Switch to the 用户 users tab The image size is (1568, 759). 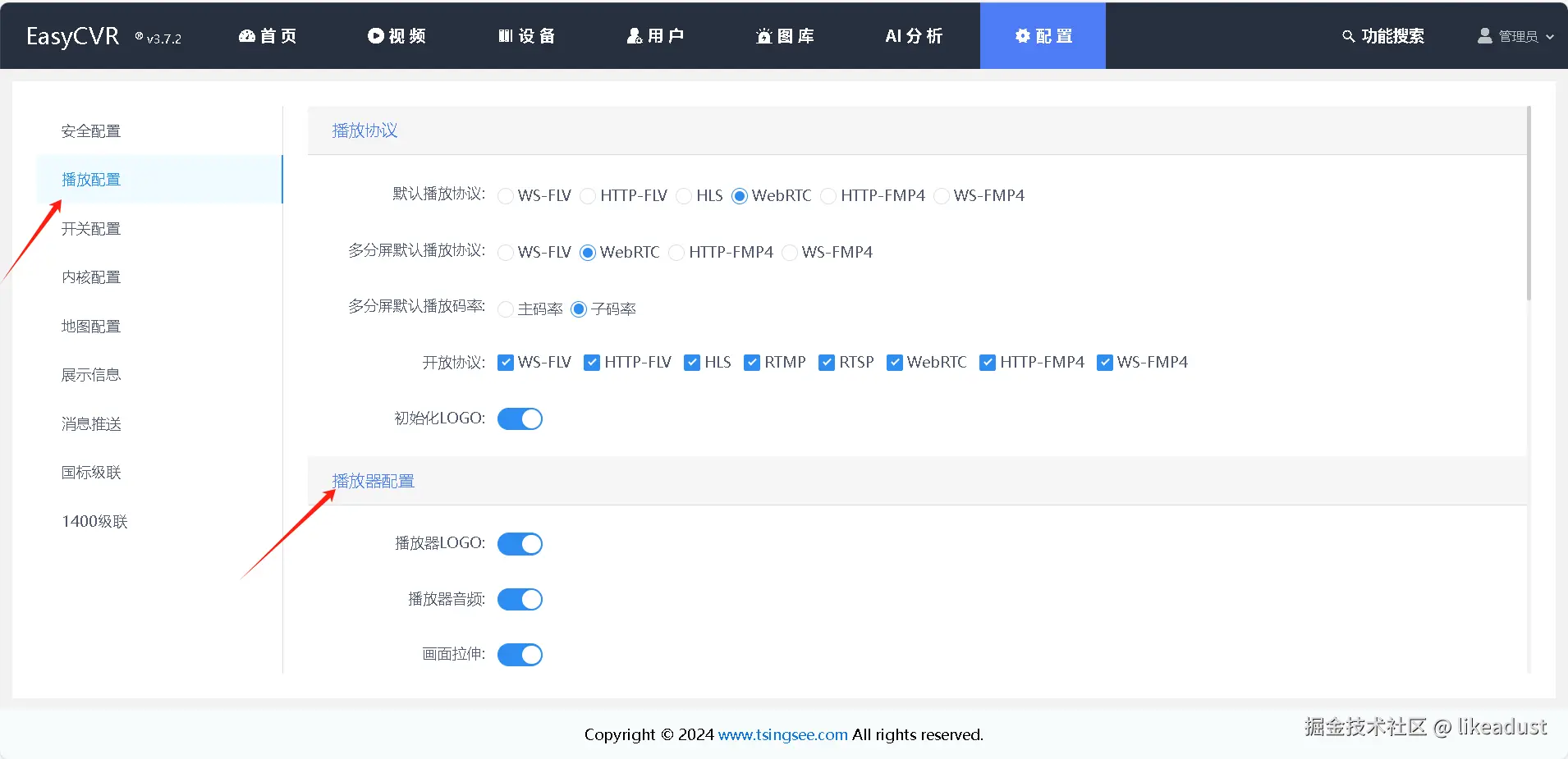click(x=655, y=36)
